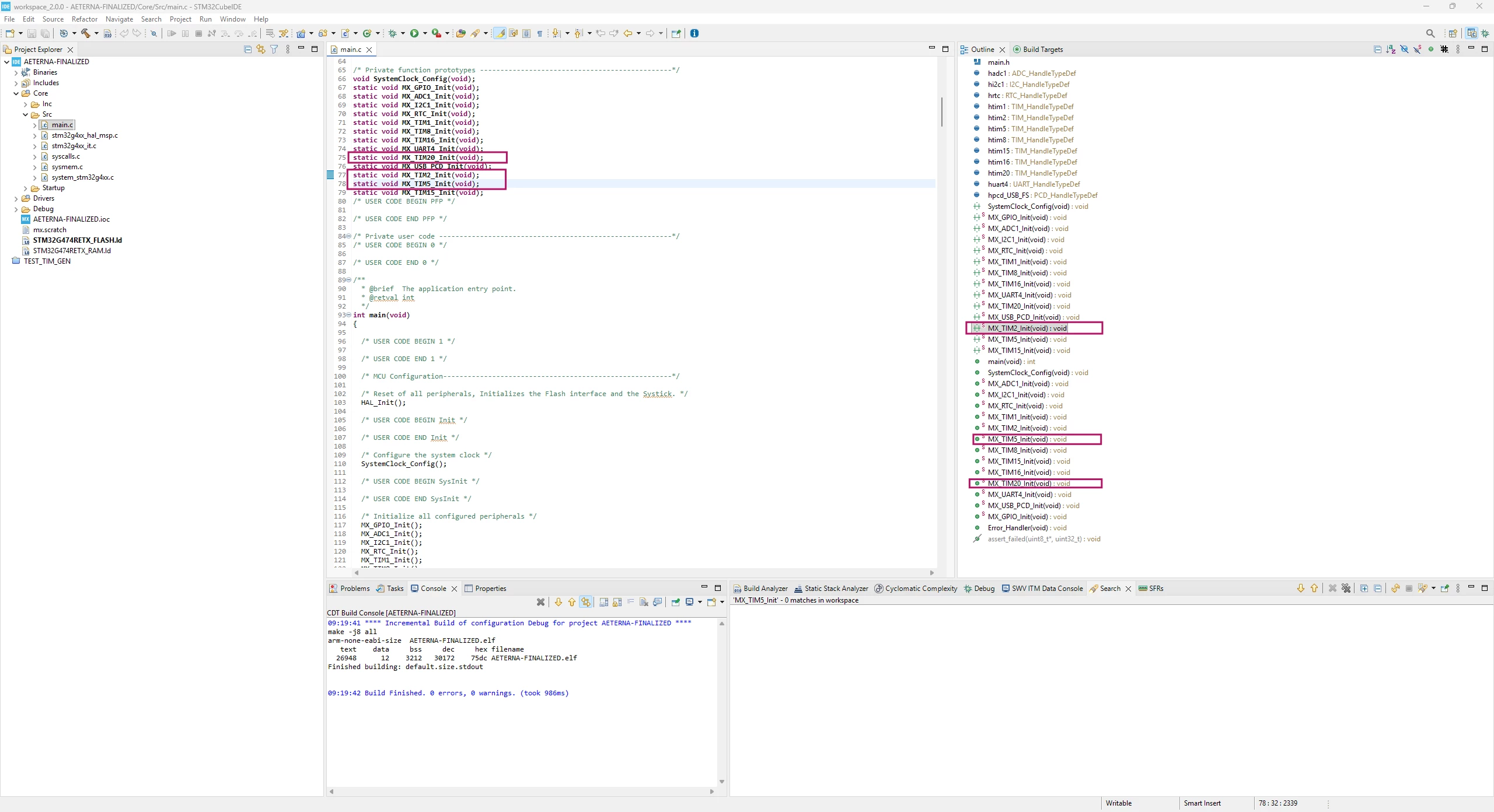Click the Toggle Mark Occurrences highlighter icon
Image resolution: width=1494 pixels, height=812 pixels.
(x=500, y=33)
